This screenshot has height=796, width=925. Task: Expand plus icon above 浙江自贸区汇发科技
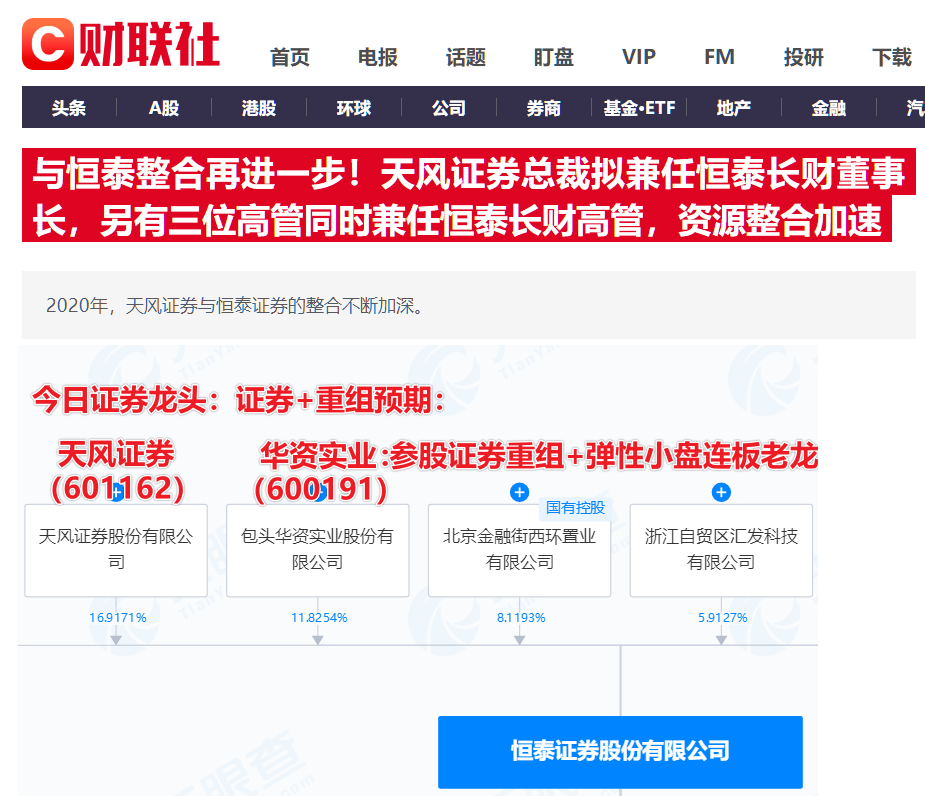721,492
